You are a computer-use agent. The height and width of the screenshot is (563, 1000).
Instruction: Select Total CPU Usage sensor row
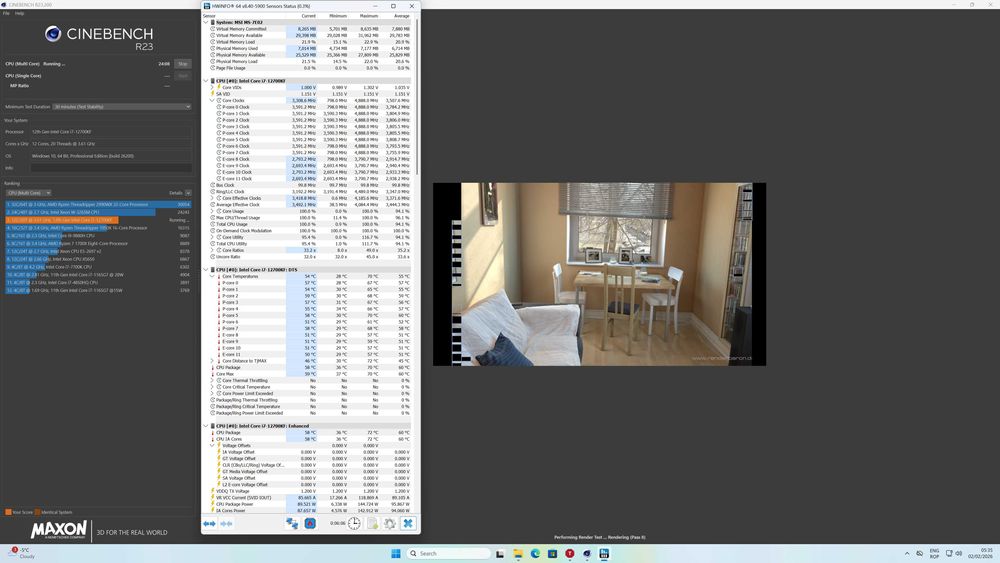(307, 224)
